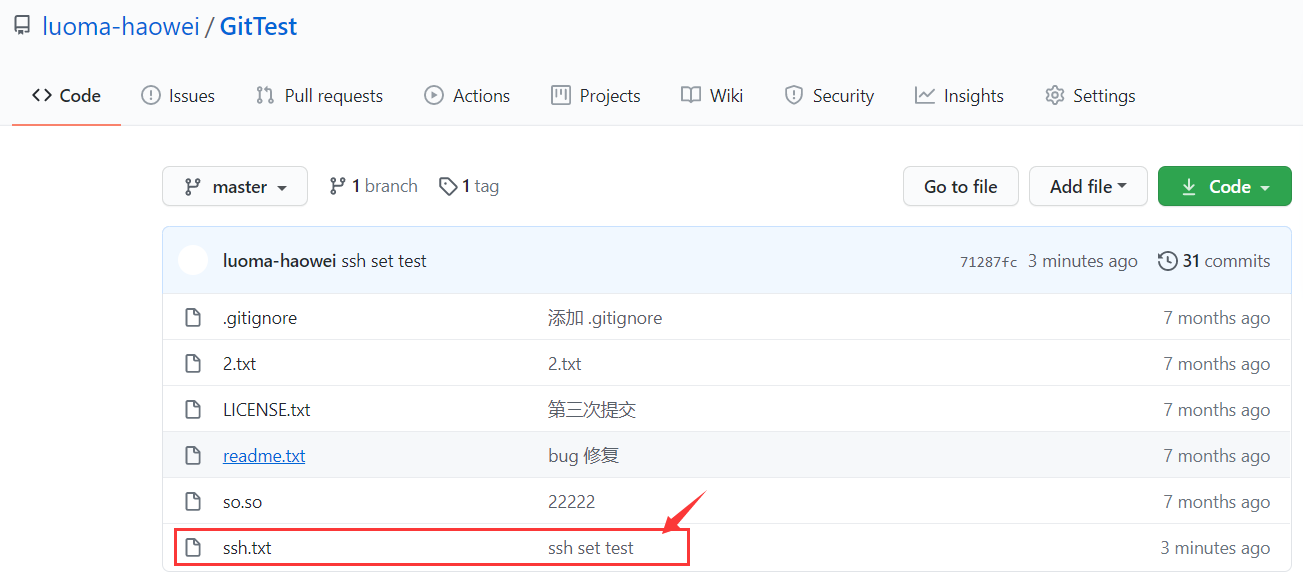Open commit hash 71287fc
This screenshot has width=1303, height=578.
989,262
